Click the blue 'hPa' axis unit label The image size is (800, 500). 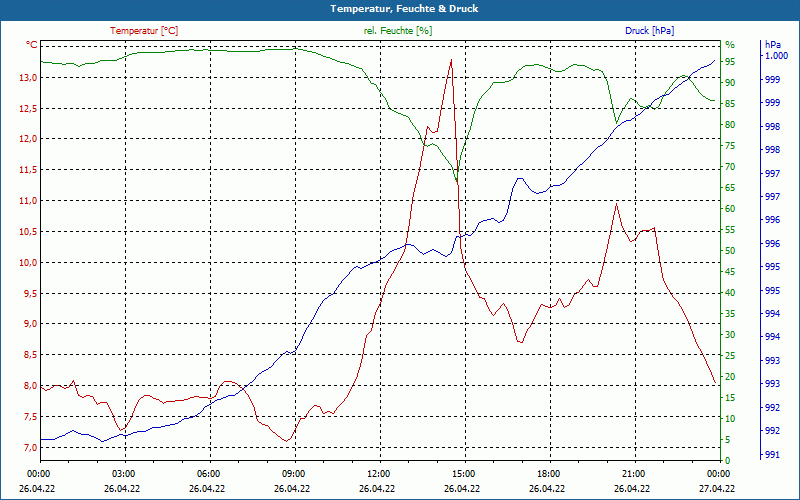point(773,45)
